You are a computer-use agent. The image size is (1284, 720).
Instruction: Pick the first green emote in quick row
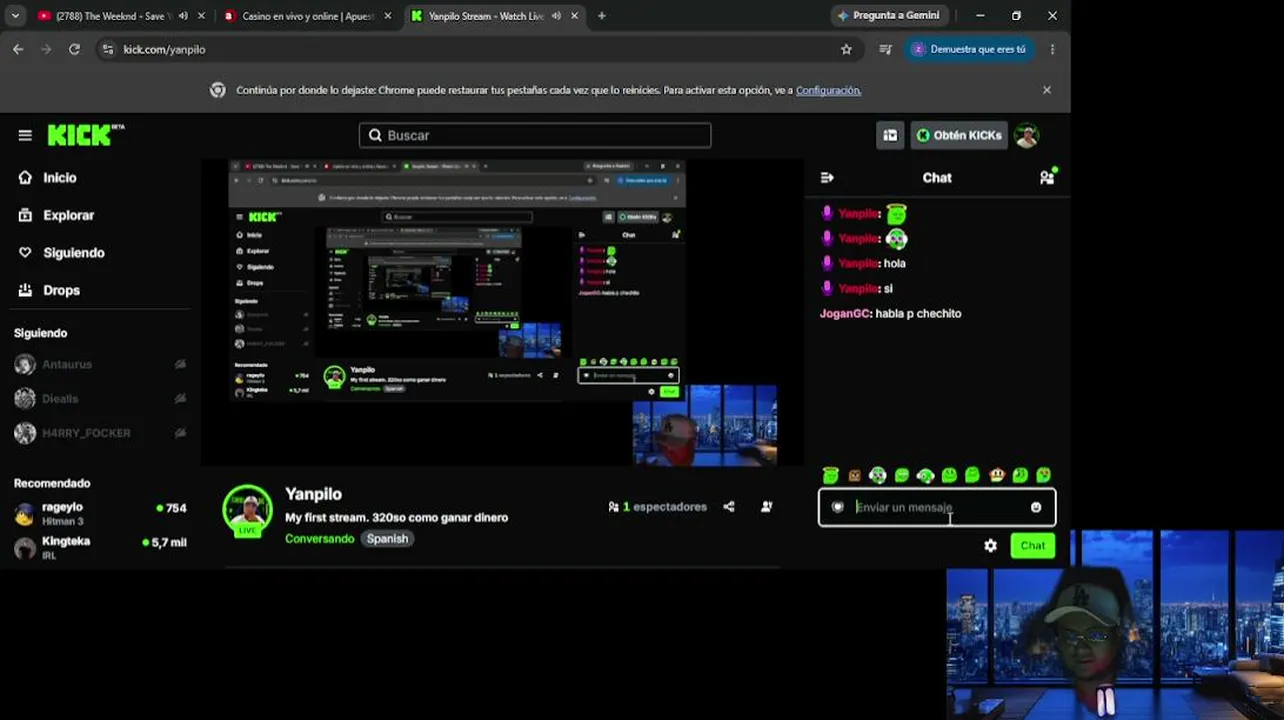(830, 475)
